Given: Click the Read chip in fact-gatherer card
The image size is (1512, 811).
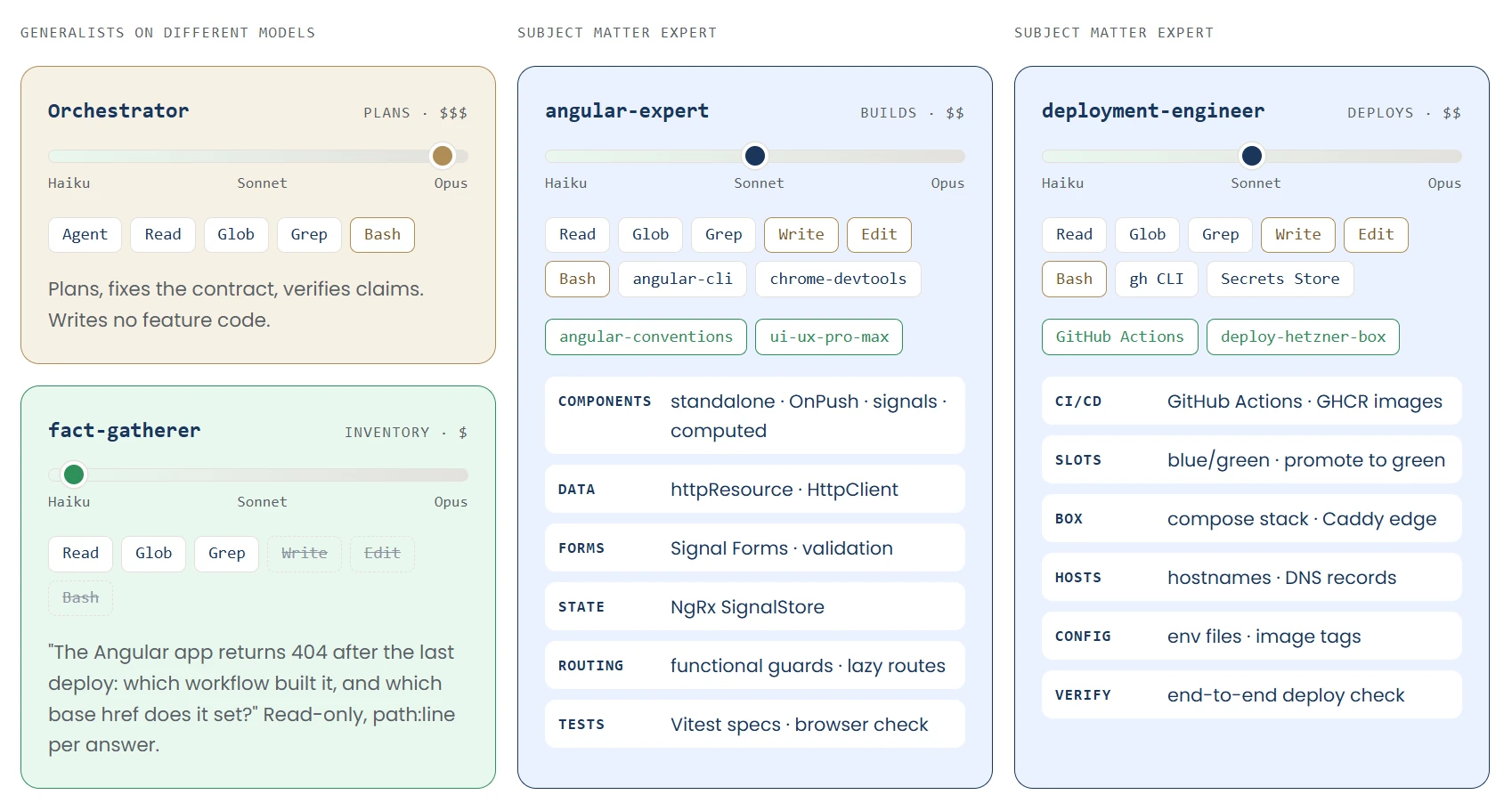Looking at the screenshot, I should click(80, 554).
